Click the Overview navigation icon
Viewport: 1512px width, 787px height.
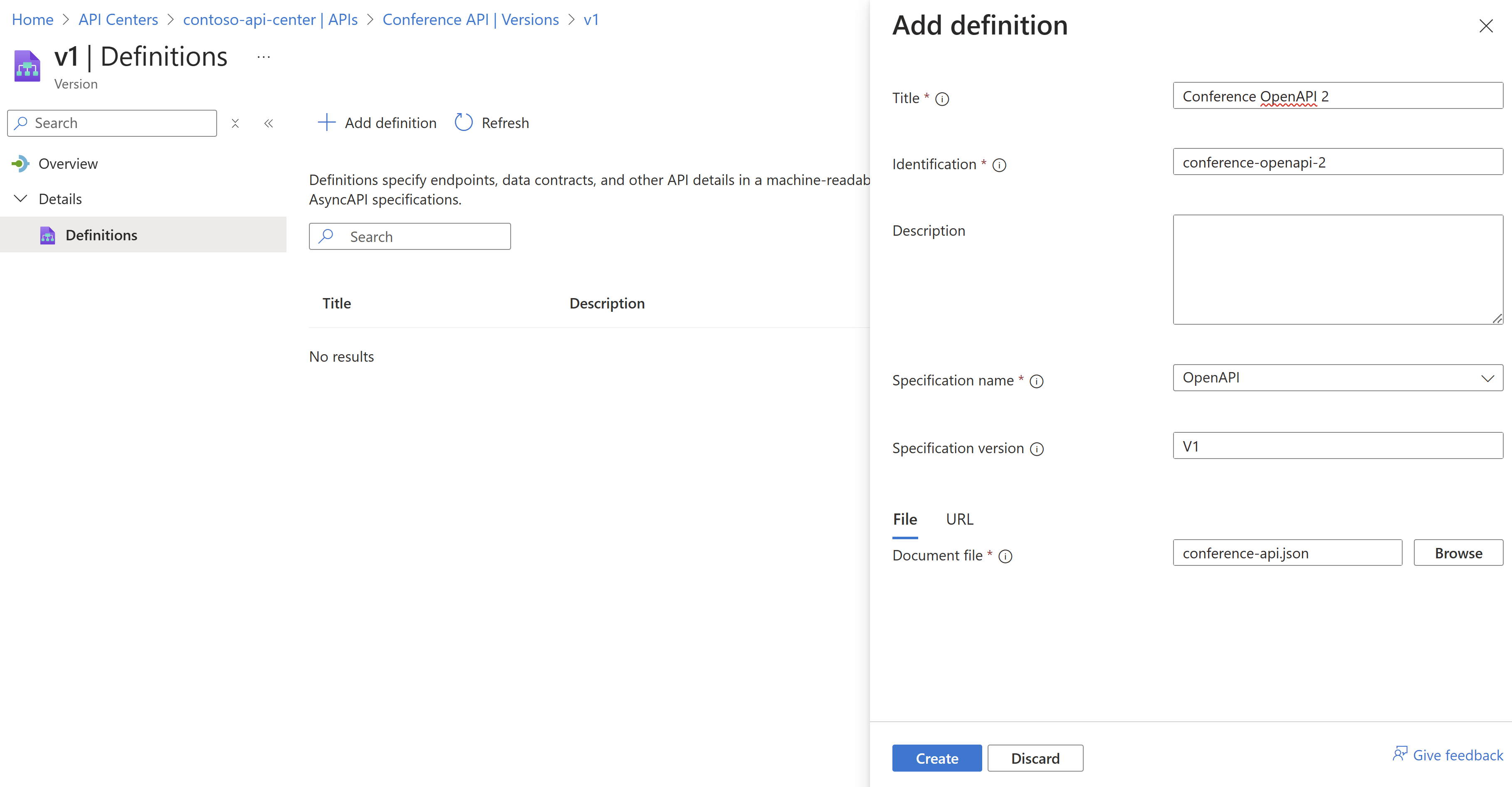pos(20,162)
